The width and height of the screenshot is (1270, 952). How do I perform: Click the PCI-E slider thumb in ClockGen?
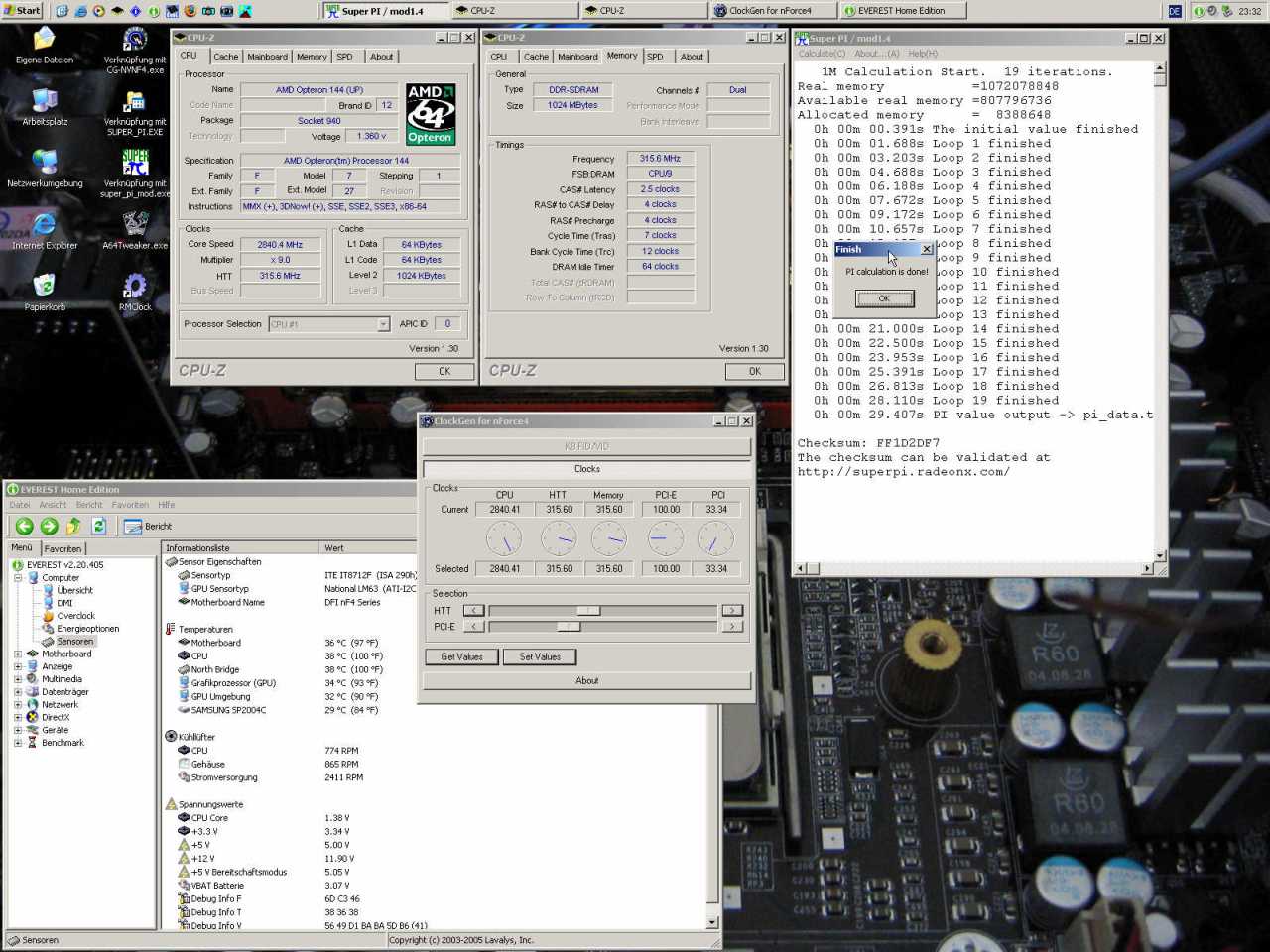(568, 627)
